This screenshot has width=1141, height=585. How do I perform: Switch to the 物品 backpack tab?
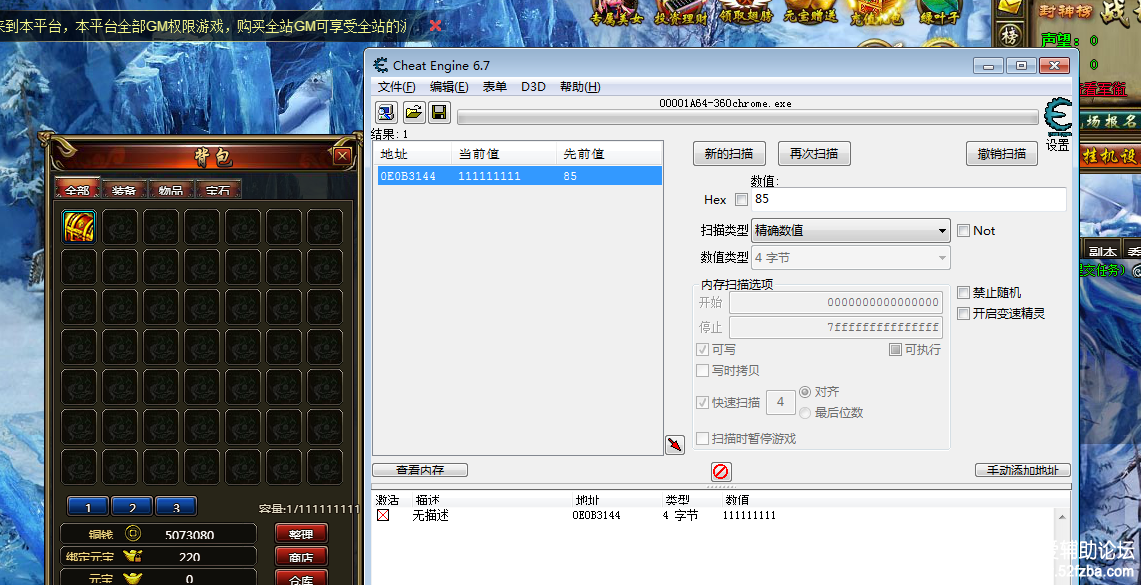point(170,189)
